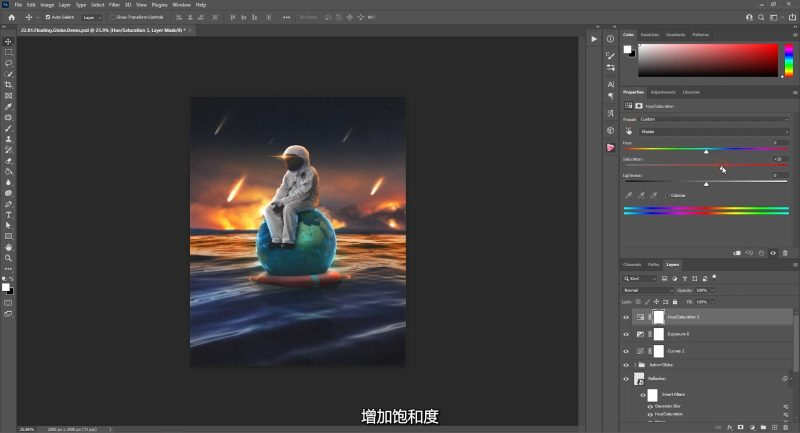Click the targeted adjustment hand tool in Properties

coord(629,131)
